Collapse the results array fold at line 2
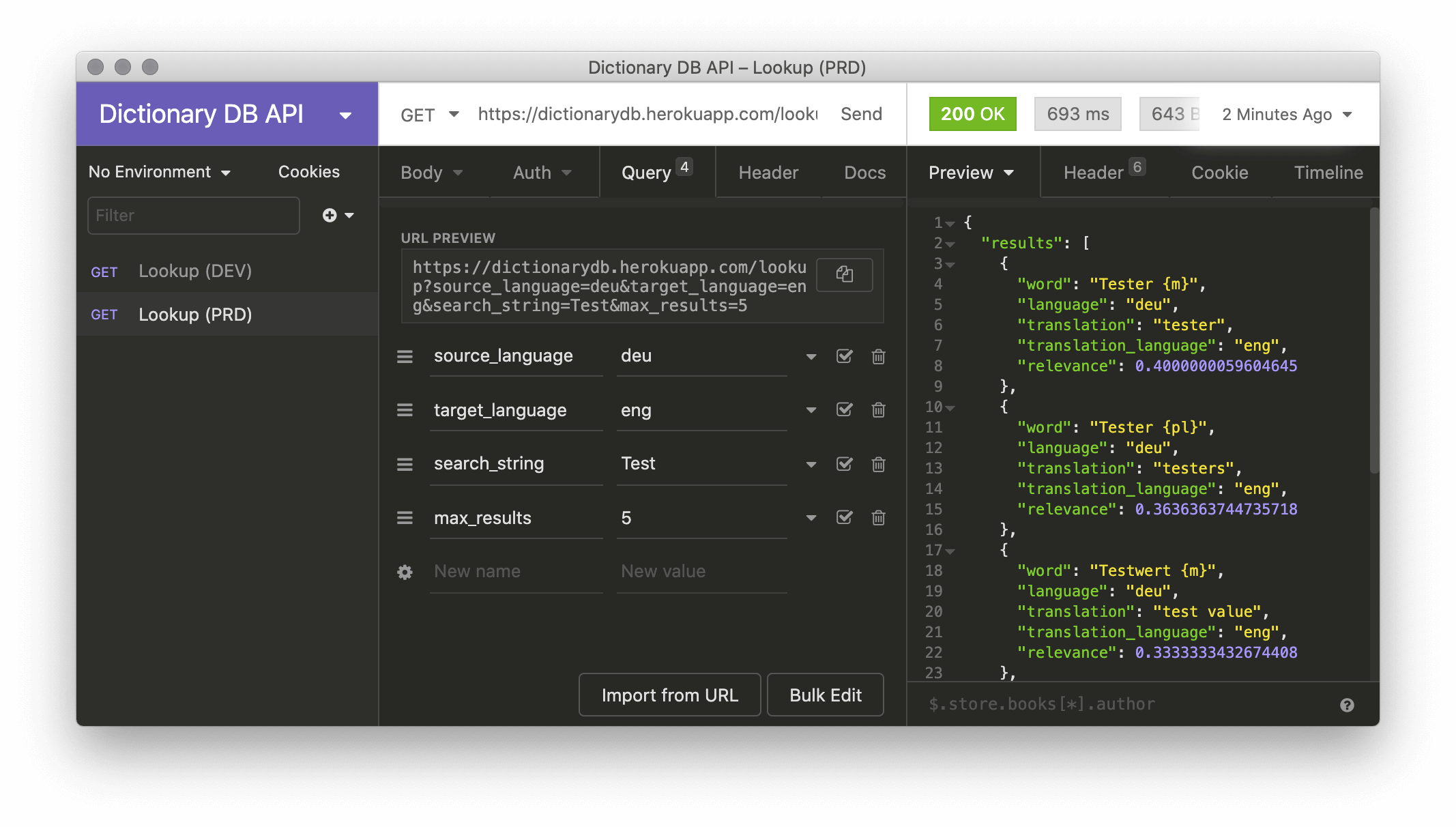 pos(950,244)
